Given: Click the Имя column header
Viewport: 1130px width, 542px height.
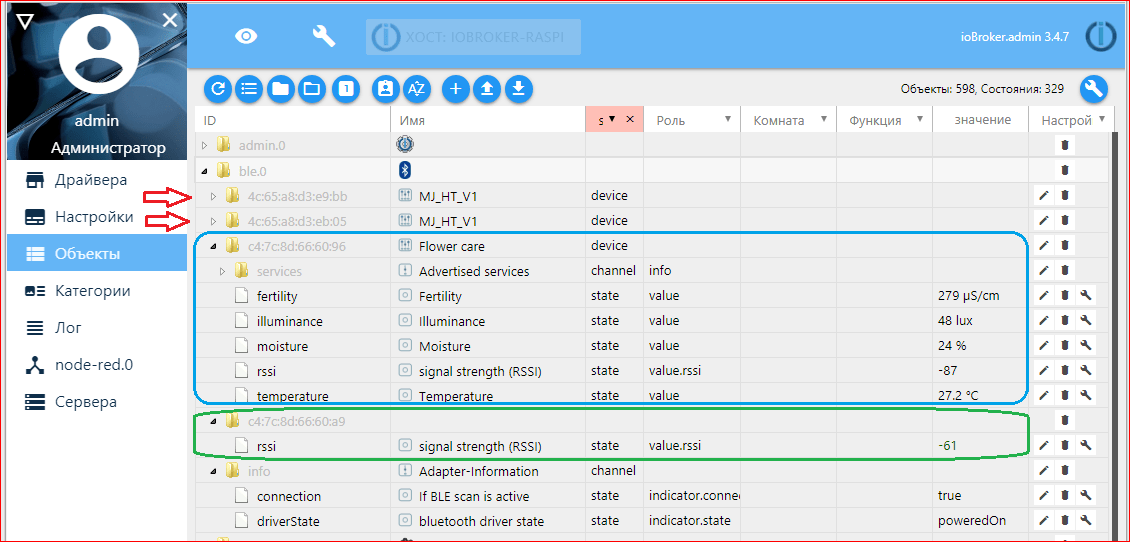Looking at the screenshot, I should coord(488,120).
